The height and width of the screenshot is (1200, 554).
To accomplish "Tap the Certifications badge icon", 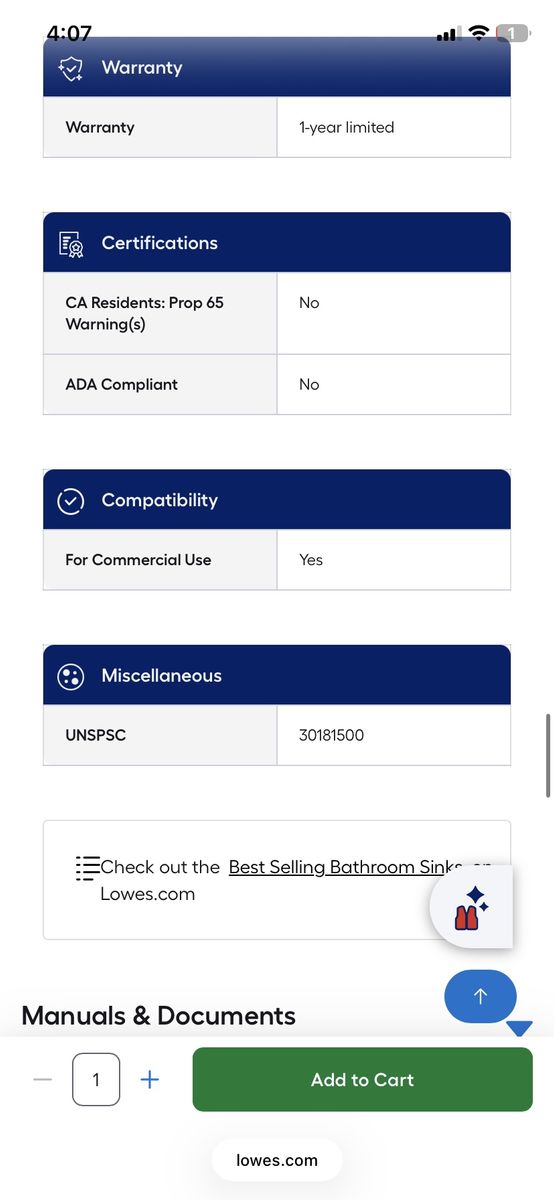I will click(71, 243).
